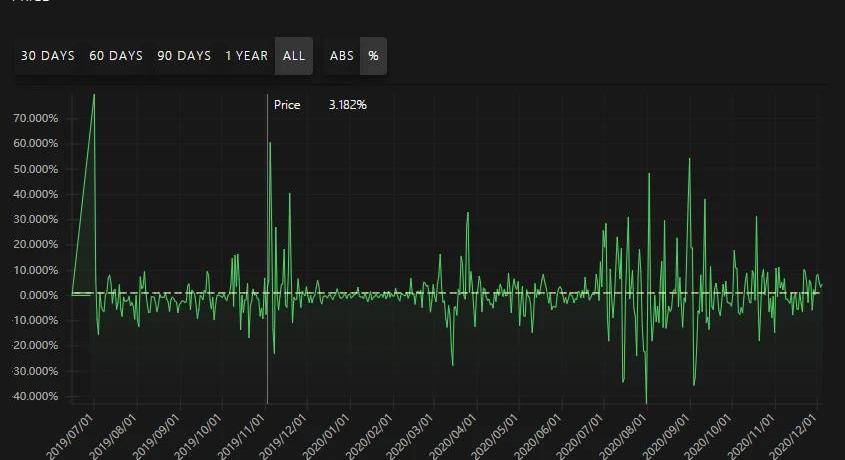845x460 pixels.
Task: Click the 70.000% y-axis label
Action: [36, 118]
